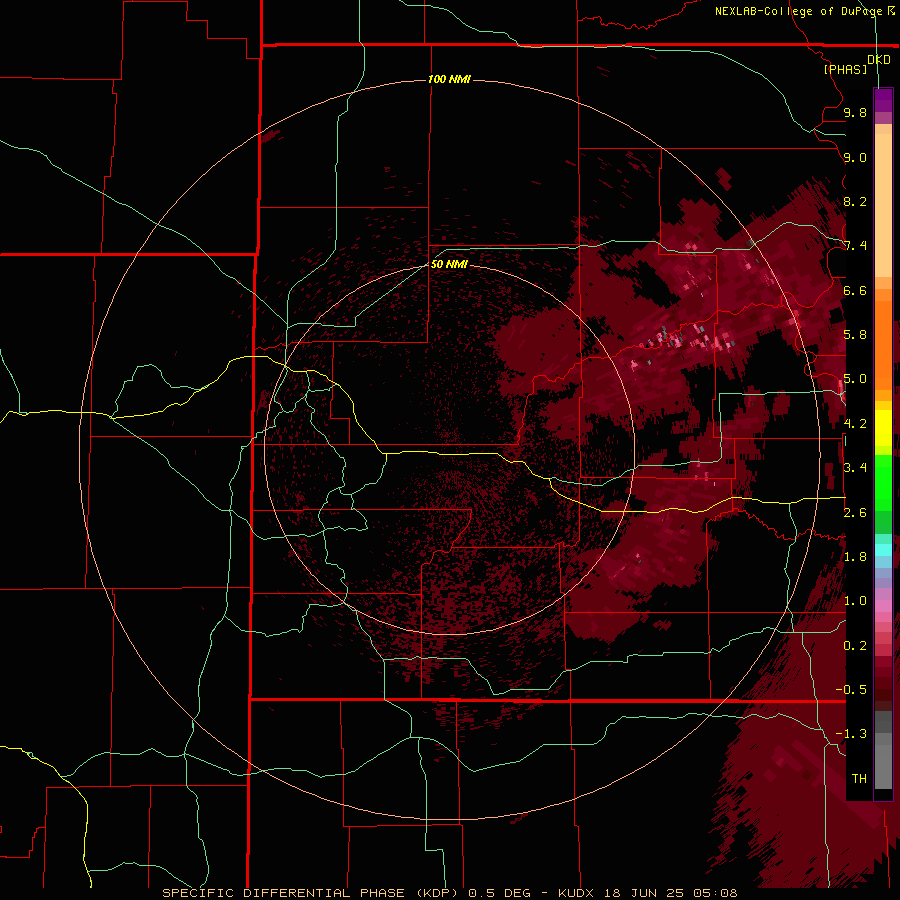The width and height of the screenshot is (900, 900).
Task: Click the 1.0 value on the color scale
Action: point(855,601)
